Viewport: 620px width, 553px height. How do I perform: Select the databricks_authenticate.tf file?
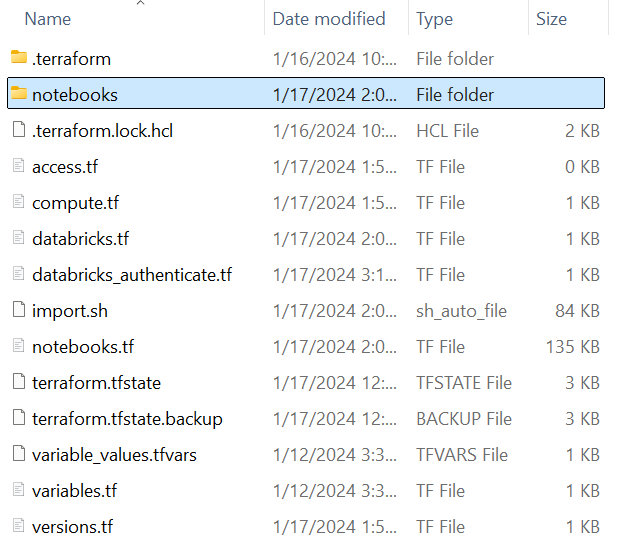coord(131,275)
